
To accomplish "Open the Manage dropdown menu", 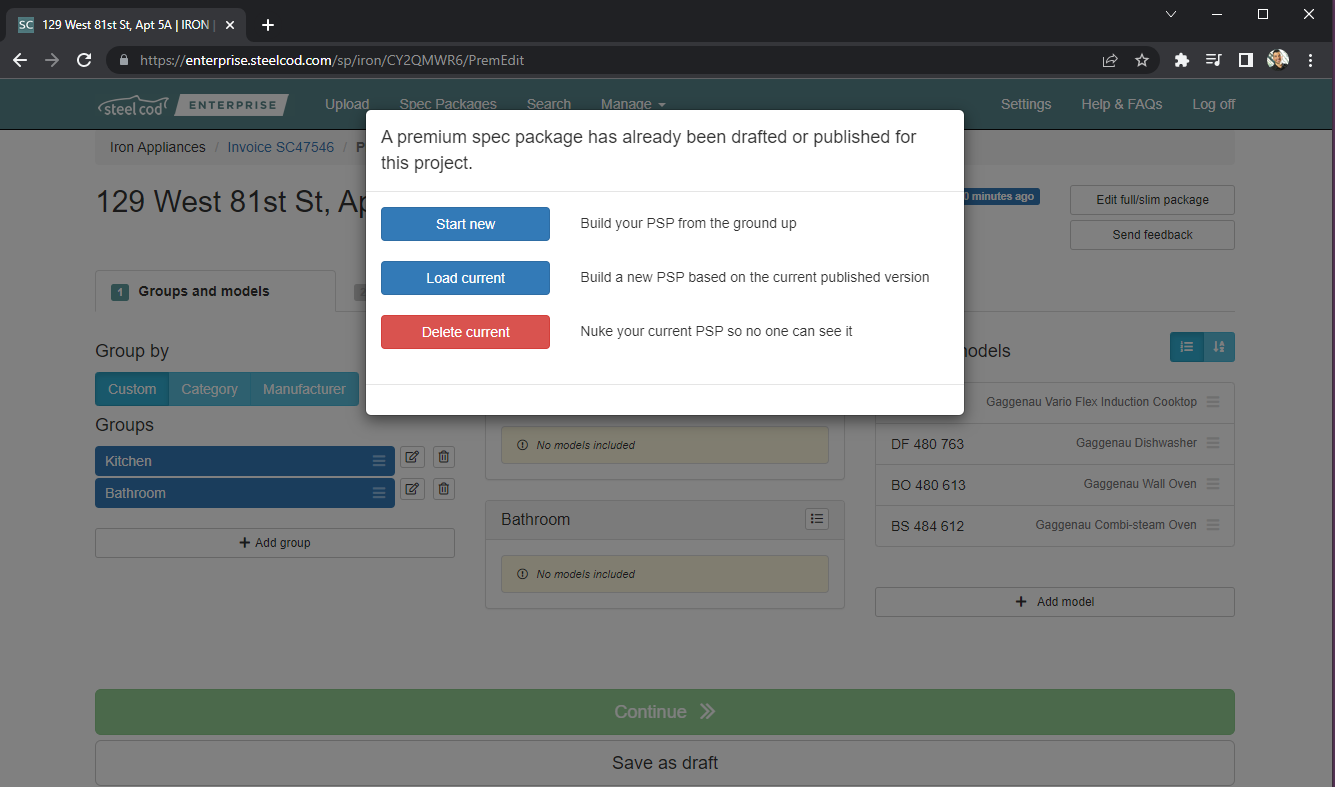I will pyautogui.click(x=632, y=104).
